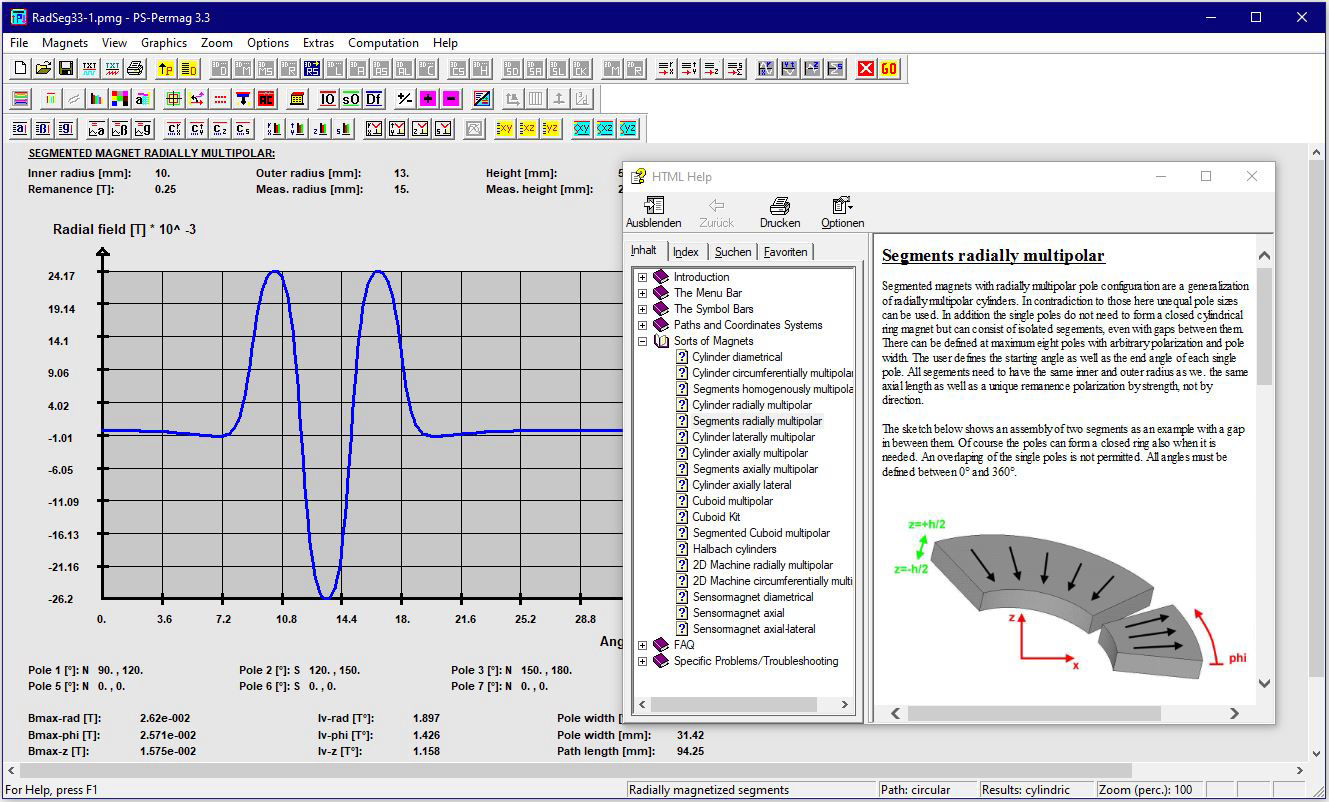
Task: Click the cyan yz plane icon
Action: coord(628,129)
